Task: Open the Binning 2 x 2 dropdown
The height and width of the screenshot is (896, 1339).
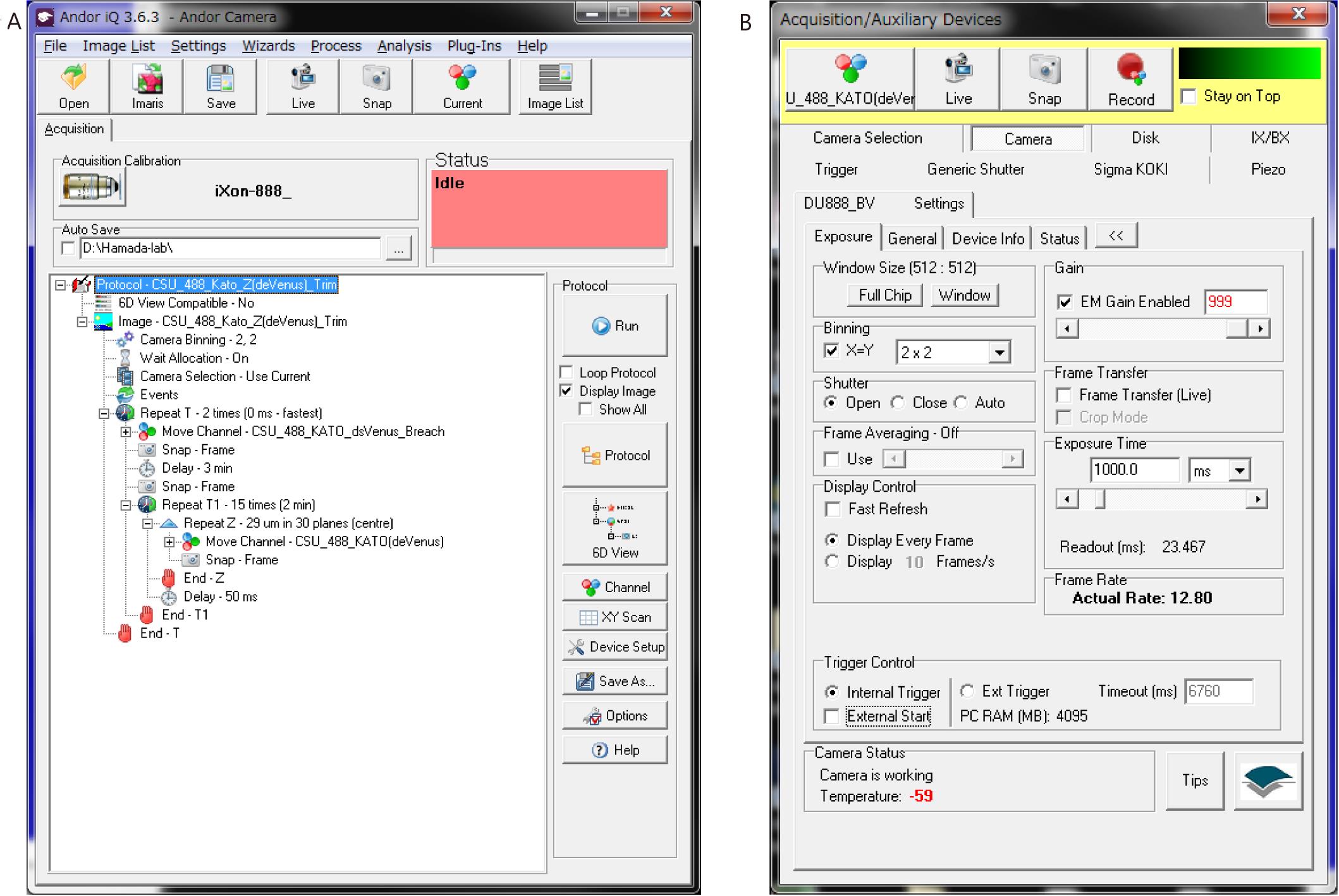Action: [999, 353]
